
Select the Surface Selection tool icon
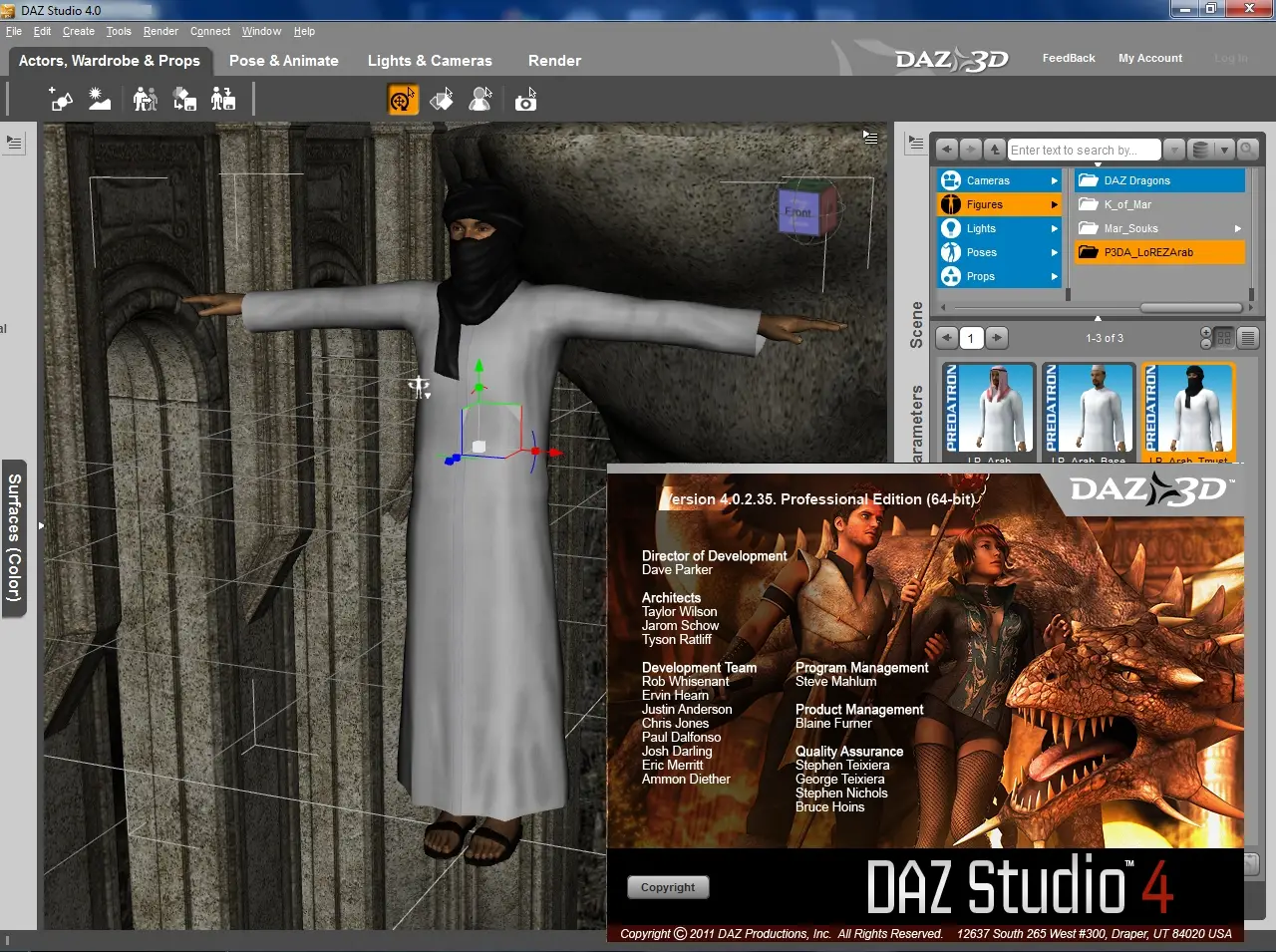click(x=442, y=99)
